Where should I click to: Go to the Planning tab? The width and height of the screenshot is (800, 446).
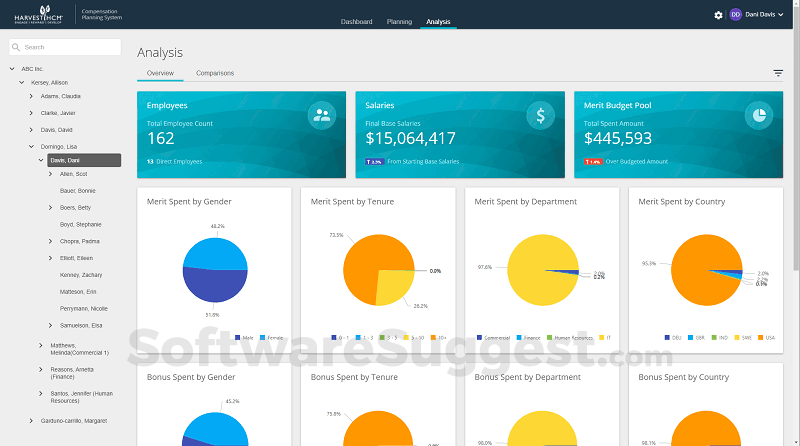tap(399, 21)
